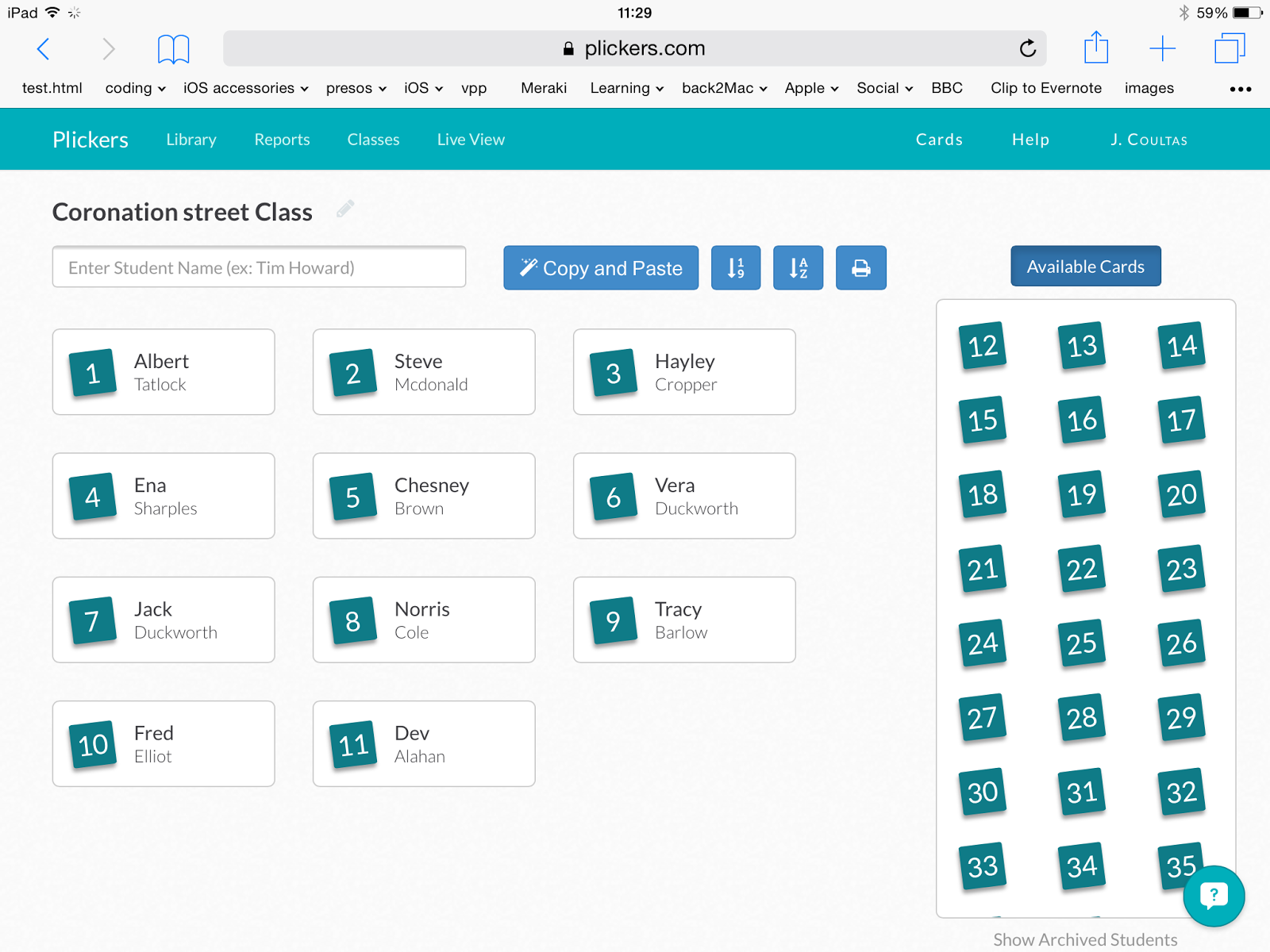Open the Learning bookmarks dropdown
This screenshot has height=952, width=1270.
pyautogui.click(x=626, y=88)
